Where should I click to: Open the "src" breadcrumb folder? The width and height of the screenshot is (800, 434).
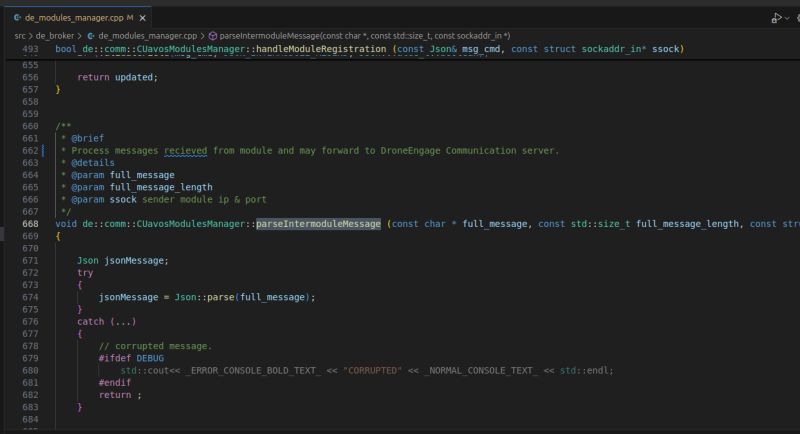pyautogui.click(x=20, y=36)
